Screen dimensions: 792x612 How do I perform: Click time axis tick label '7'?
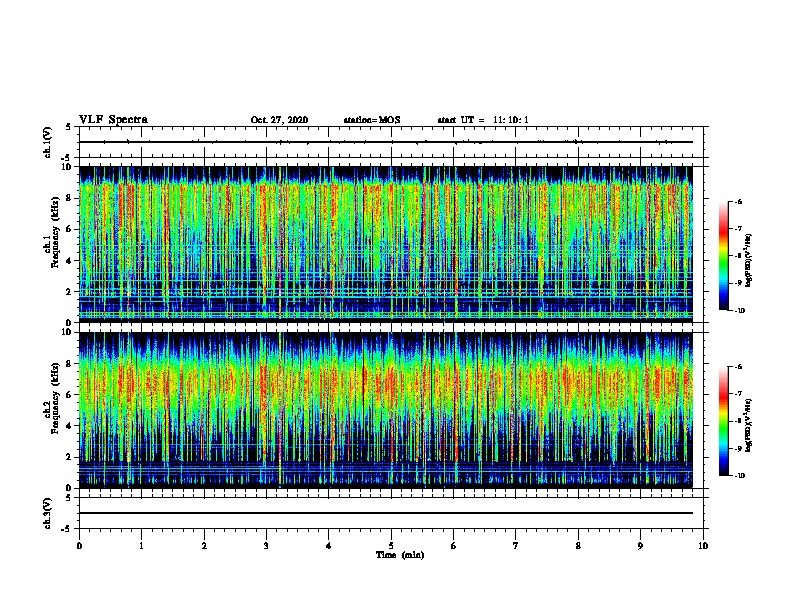(x=516, y=546)
